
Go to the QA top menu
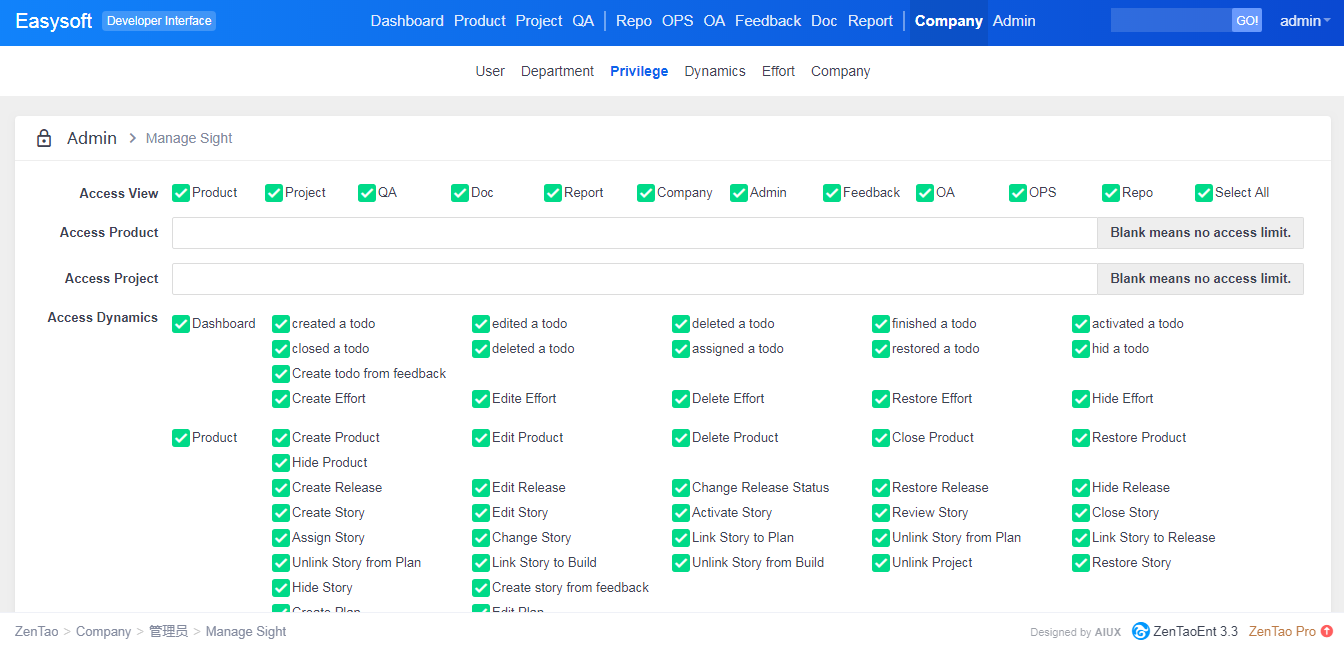583,21
